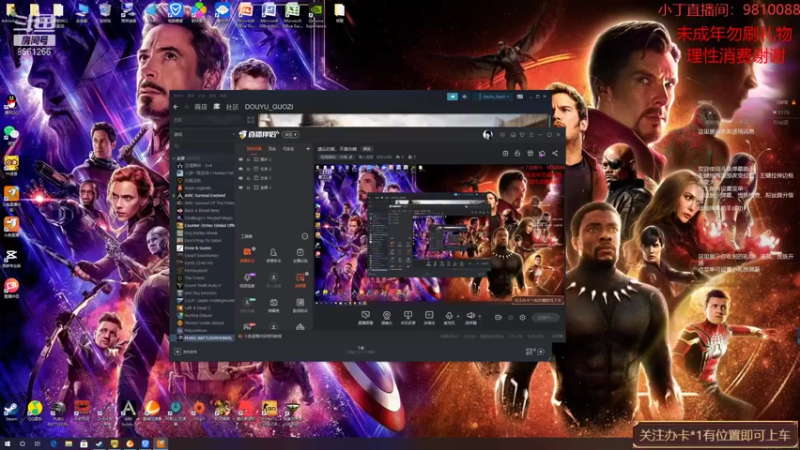Viewport: 800px width, 450px height.
Task: Open Steam's blue announcements button
Action: (x=452, y=96)
